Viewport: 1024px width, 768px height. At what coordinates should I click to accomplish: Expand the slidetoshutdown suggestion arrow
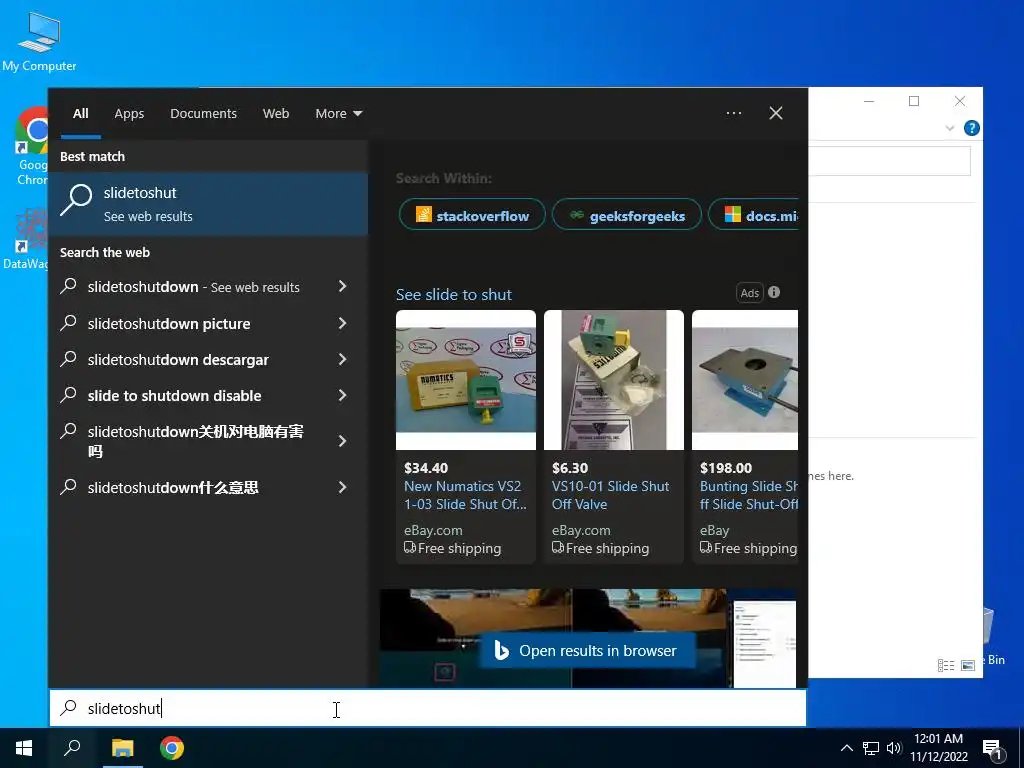click(x=342, y=286)
